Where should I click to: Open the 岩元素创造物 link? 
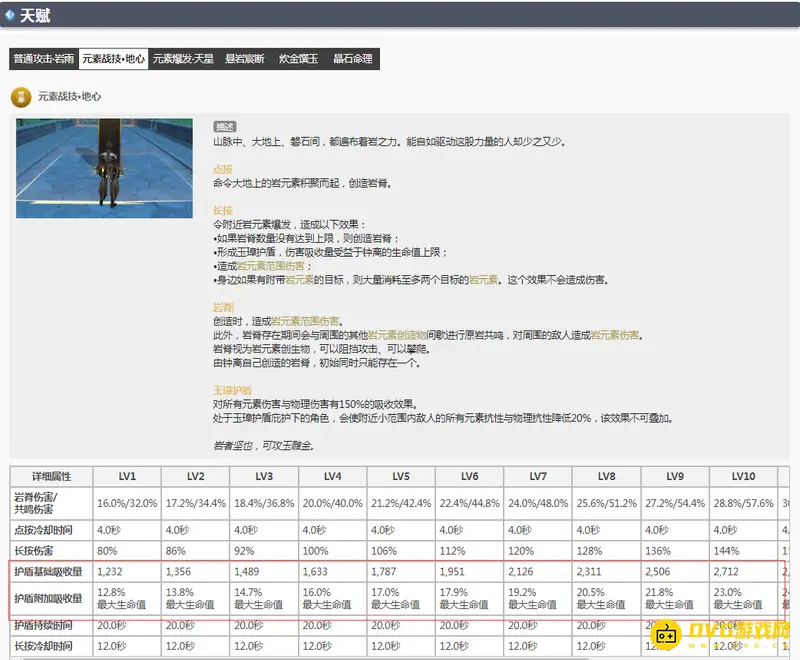click(398, 335)
